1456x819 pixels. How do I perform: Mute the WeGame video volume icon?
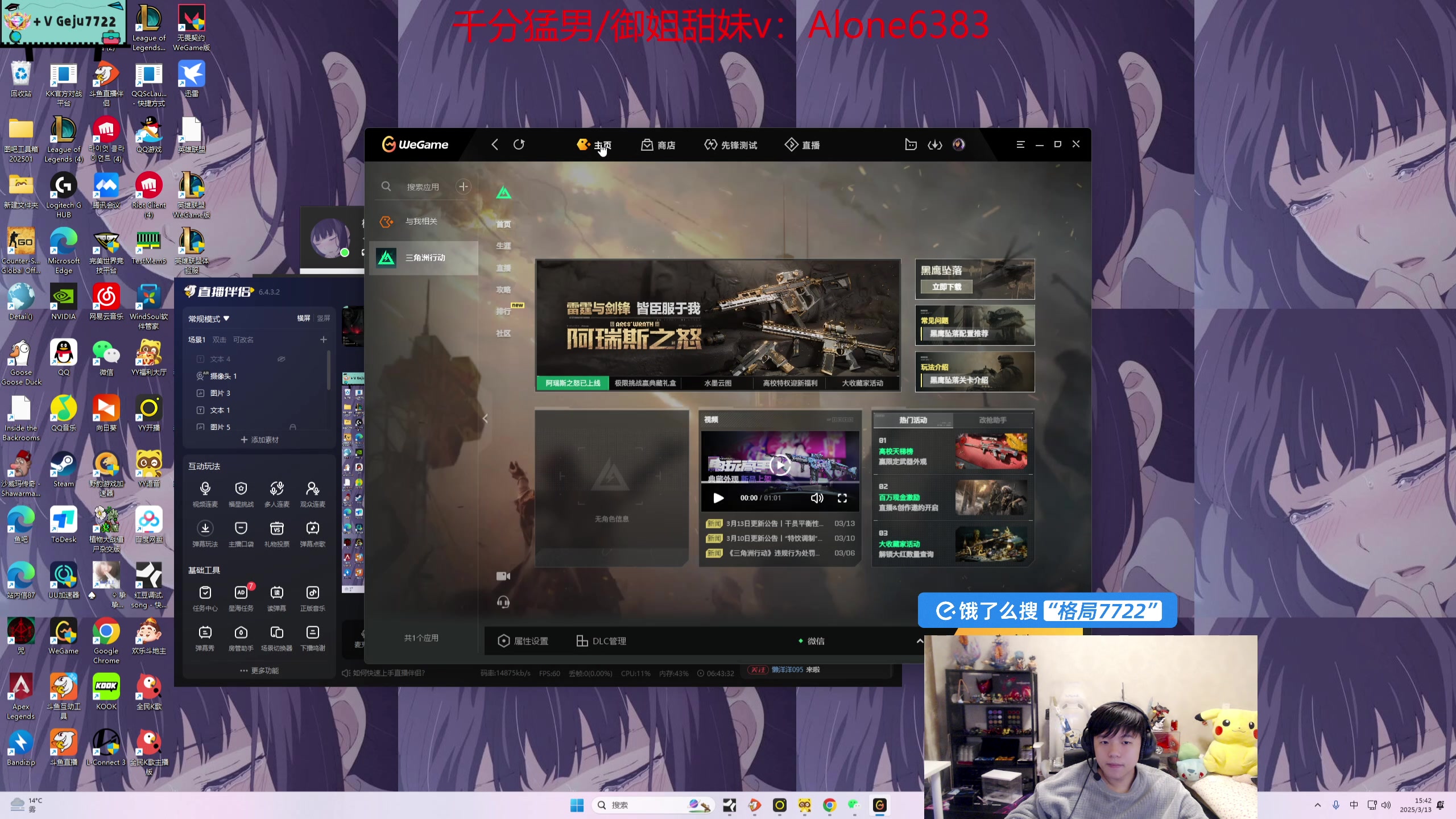[x=817, y=498]
